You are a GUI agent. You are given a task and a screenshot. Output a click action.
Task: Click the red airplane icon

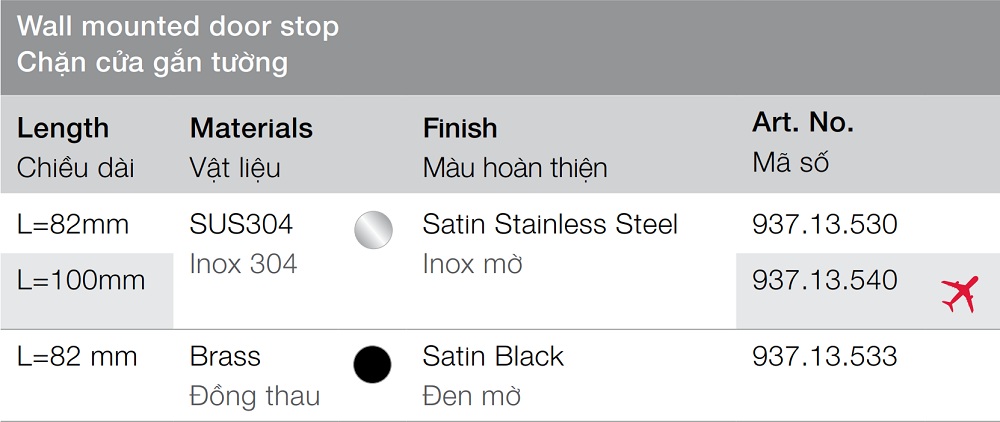[959, 294]
